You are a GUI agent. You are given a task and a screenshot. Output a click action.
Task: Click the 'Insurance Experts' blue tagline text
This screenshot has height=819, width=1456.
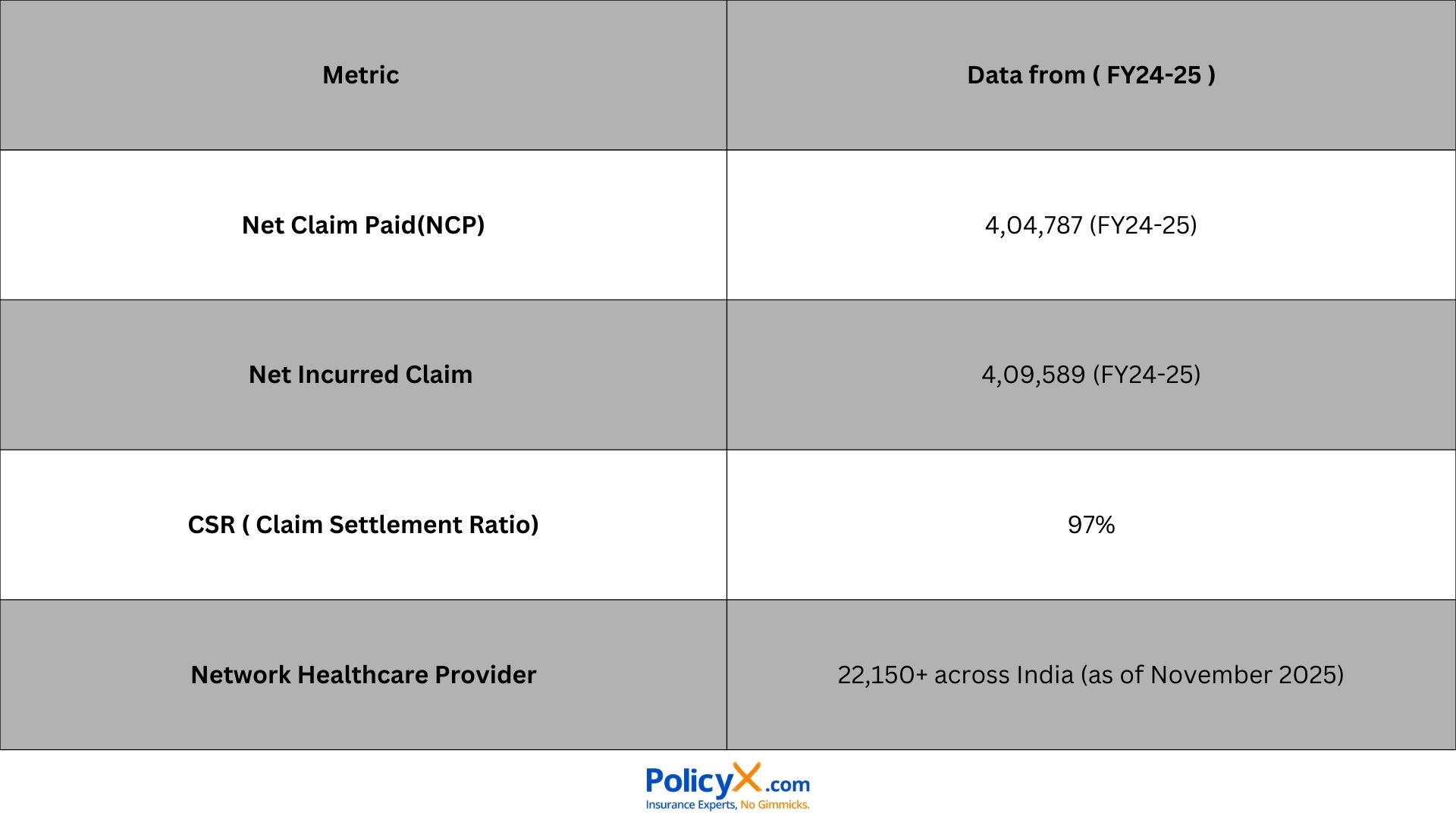coord(690,805)
